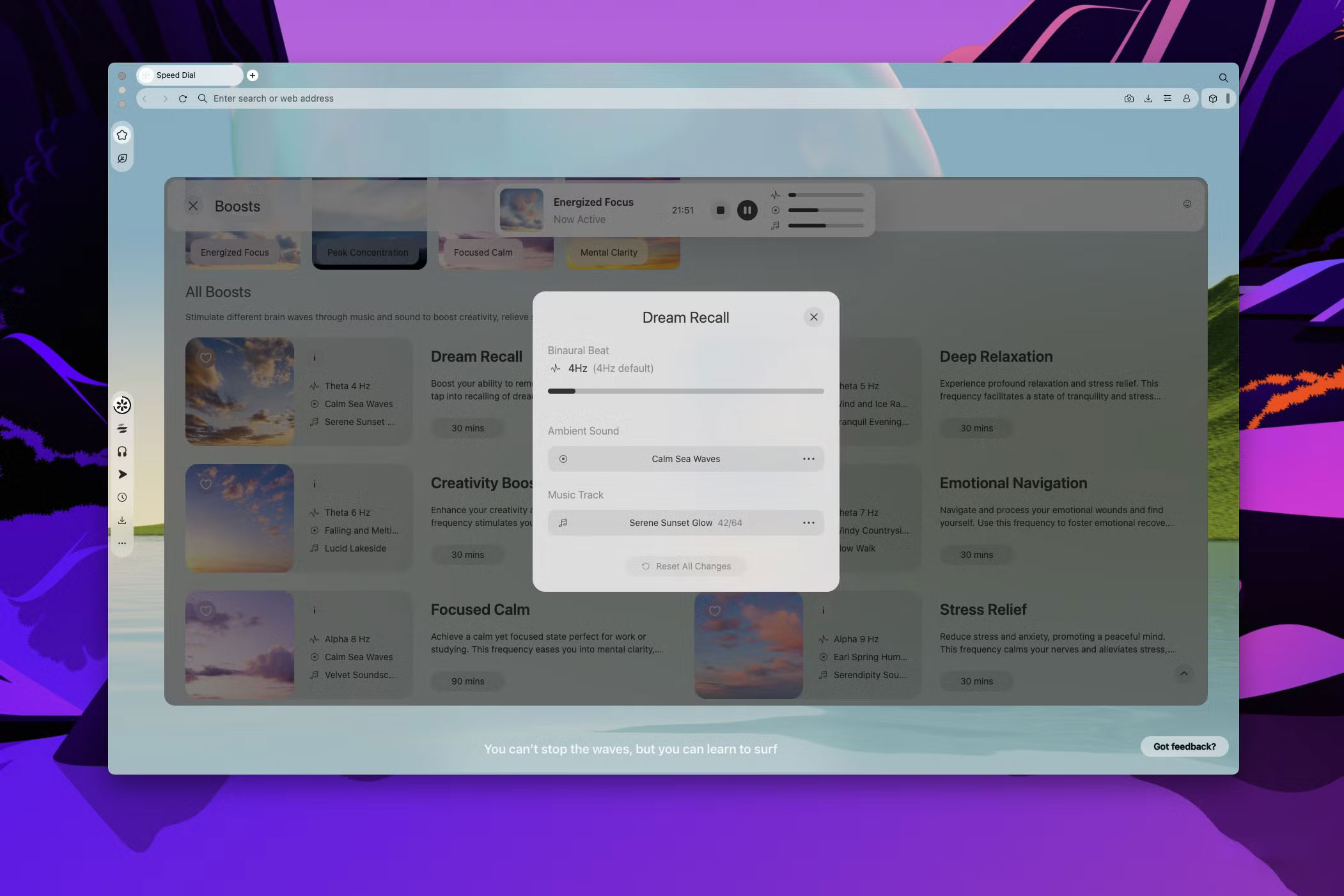Click the Energized Focus now-playing thumbnail
The width and height of the screenshot is (1344, 896).
(522, 210)
